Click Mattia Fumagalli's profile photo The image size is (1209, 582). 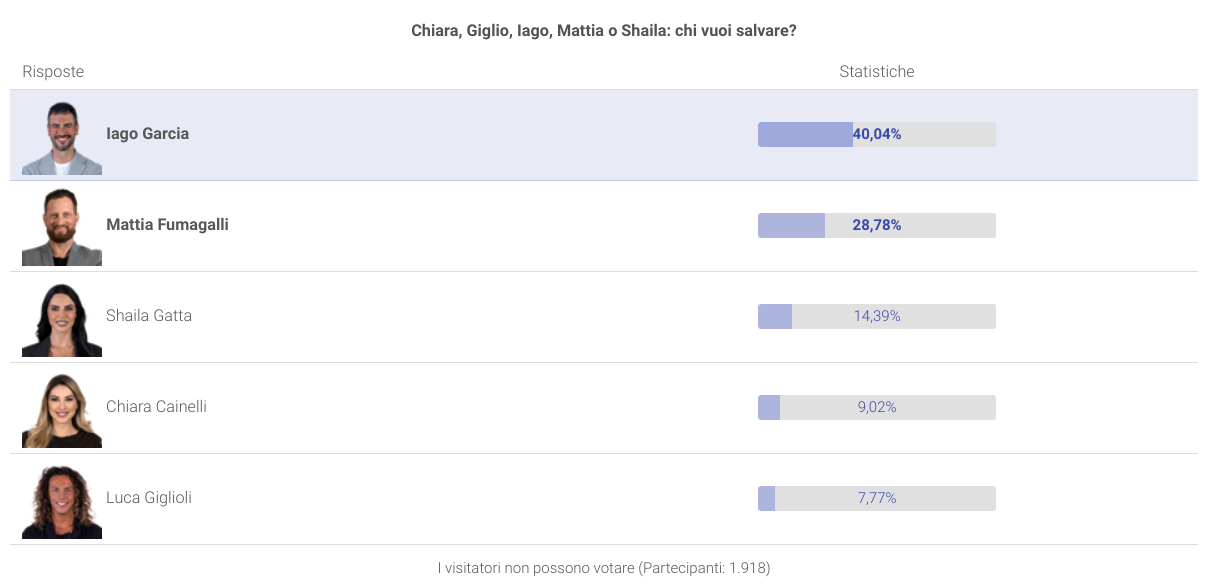[62, 226]
